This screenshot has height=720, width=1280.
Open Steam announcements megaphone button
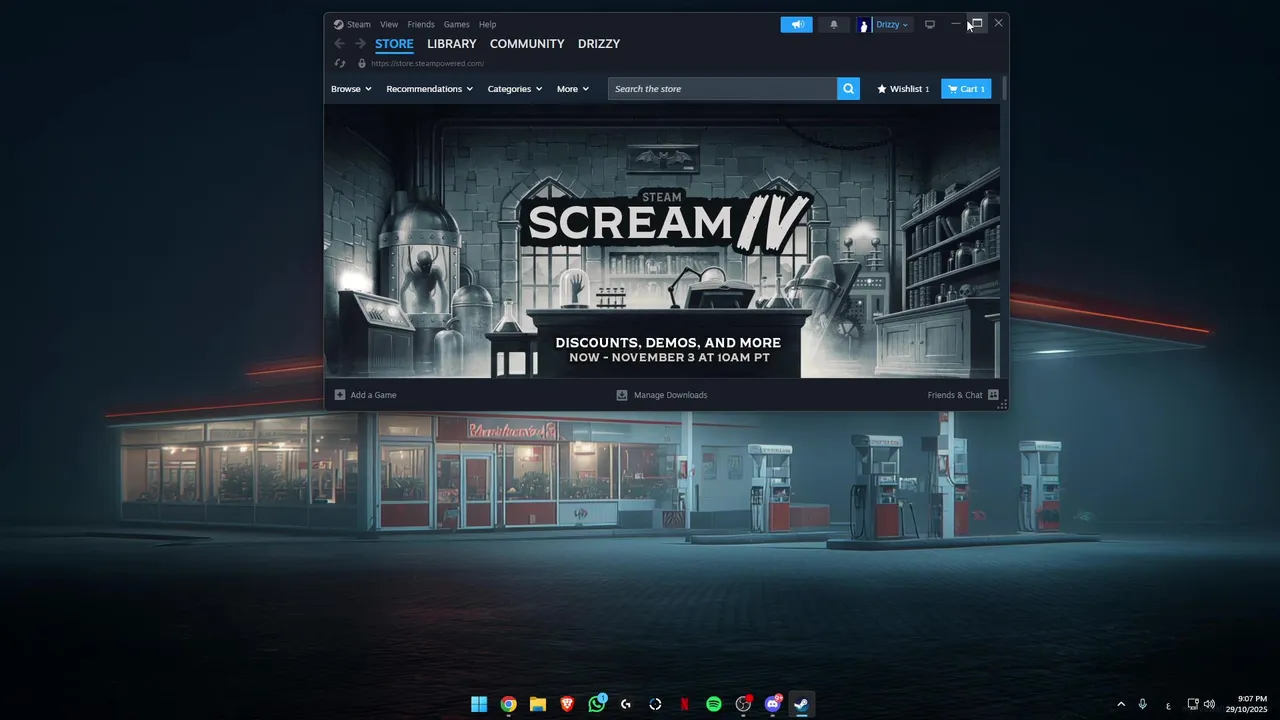(x=796, y=24)
